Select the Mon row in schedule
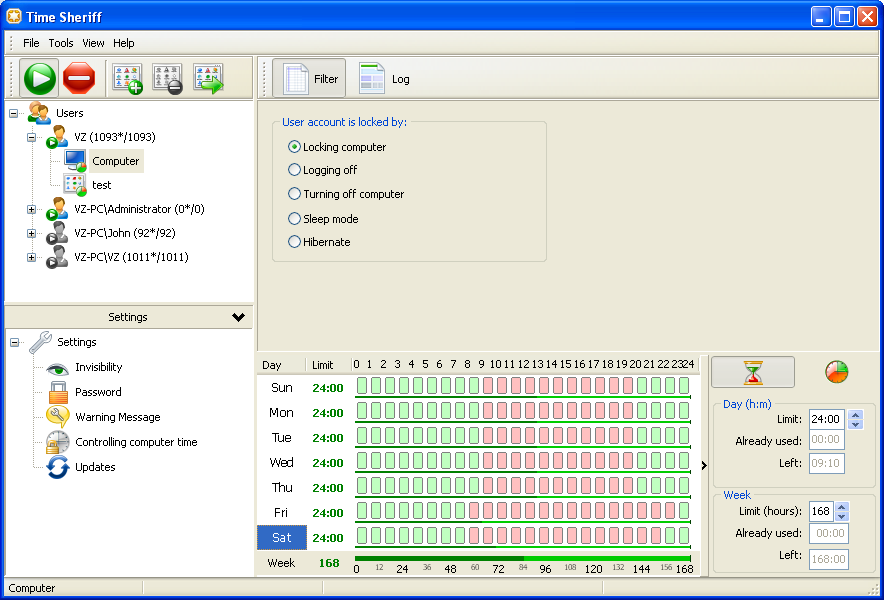 coord(282,413)
